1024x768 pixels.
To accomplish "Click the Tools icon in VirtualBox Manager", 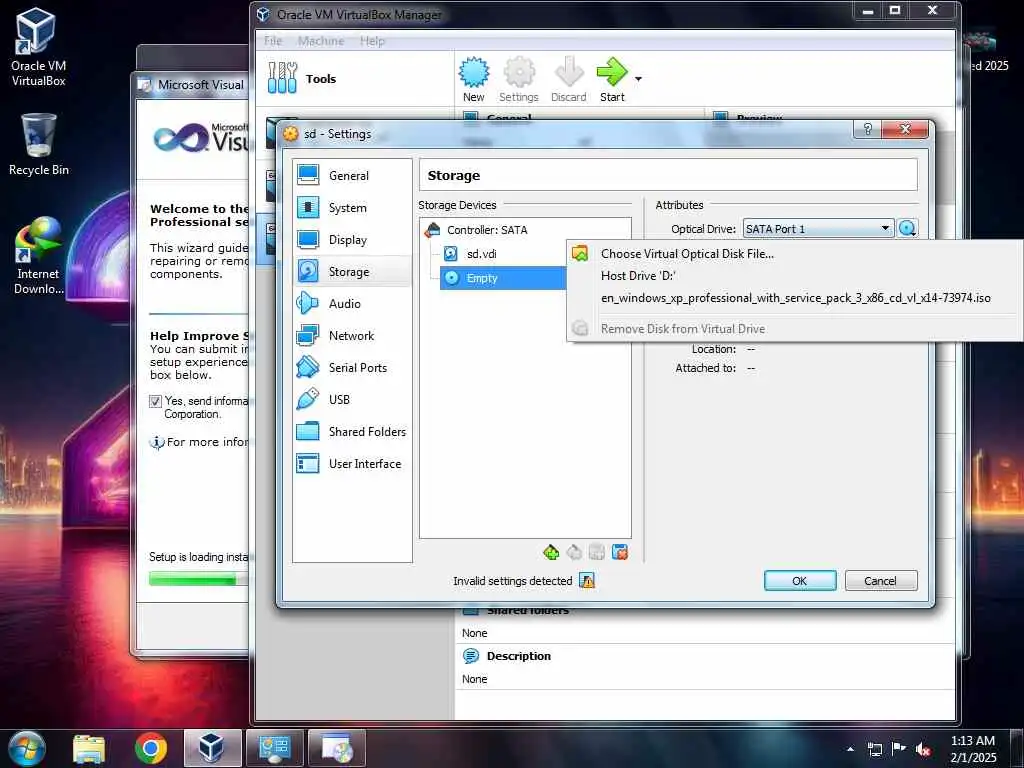I will point(282,78).
